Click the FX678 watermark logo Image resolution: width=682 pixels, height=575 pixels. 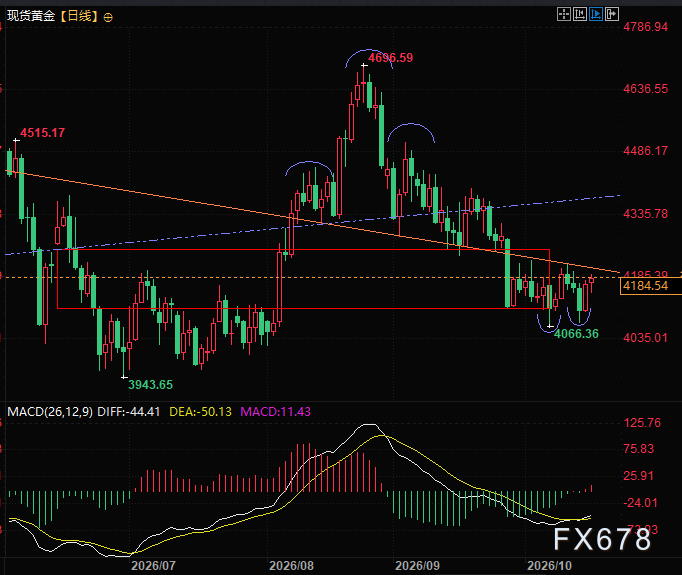[x=602, y=539]
